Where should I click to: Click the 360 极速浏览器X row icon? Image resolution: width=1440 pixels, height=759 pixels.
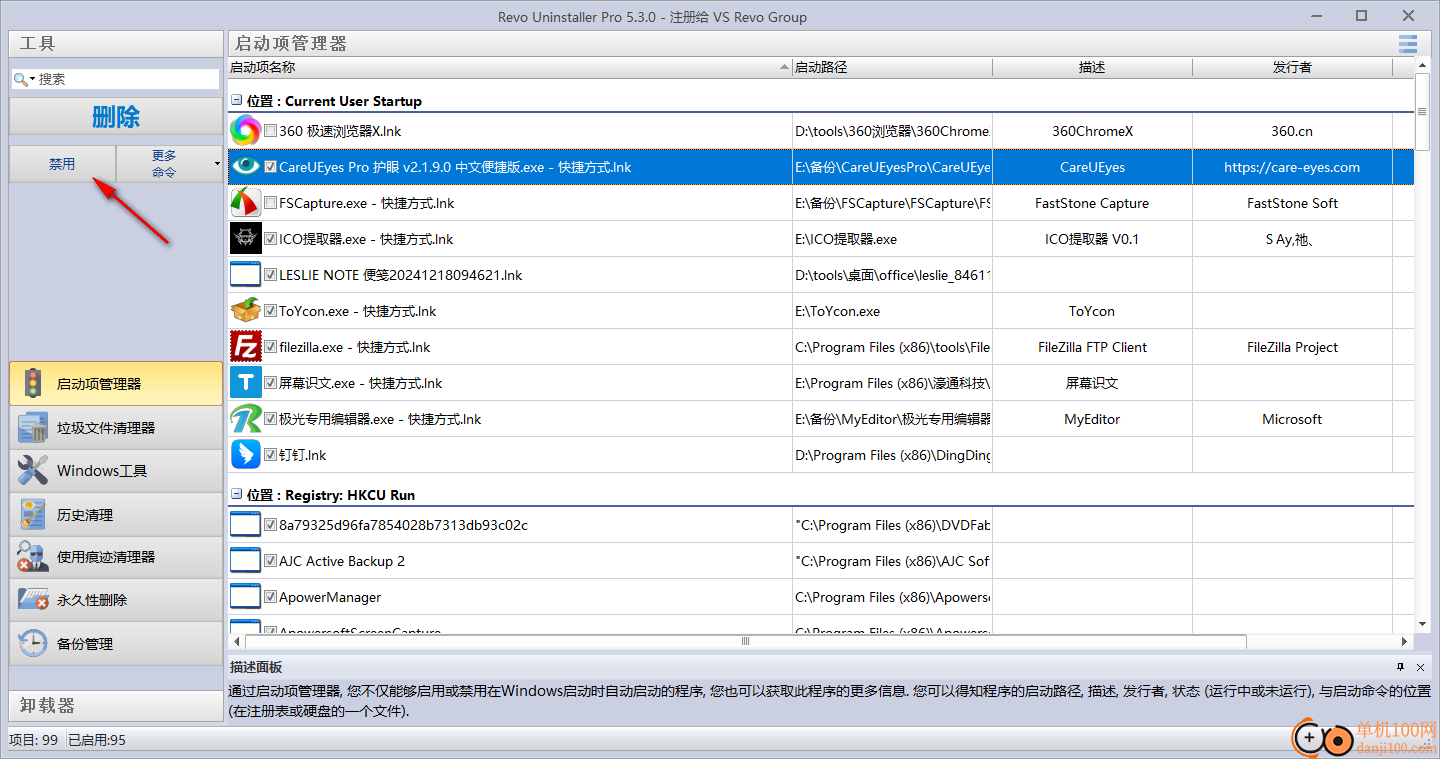245,131
